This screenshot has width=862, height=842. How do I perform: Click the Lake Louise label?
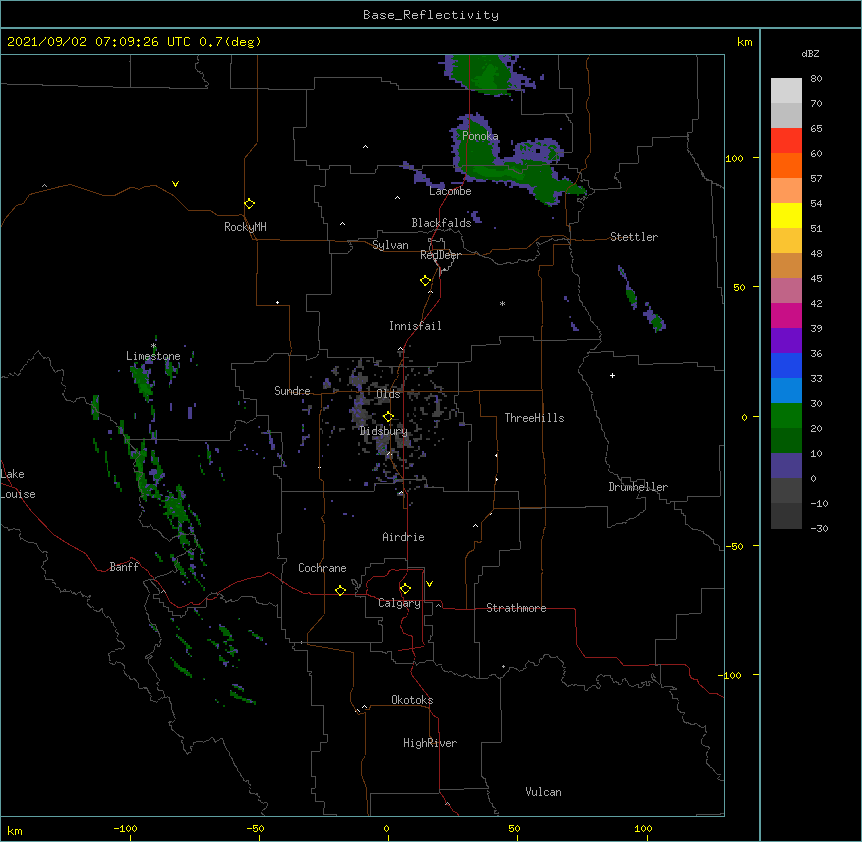click(x=18, y=484)
